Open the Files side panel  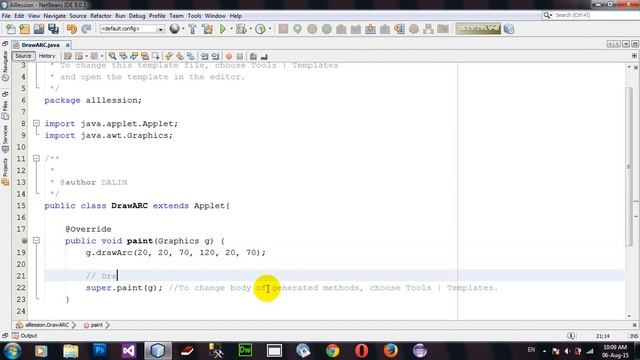click(5, 110)
